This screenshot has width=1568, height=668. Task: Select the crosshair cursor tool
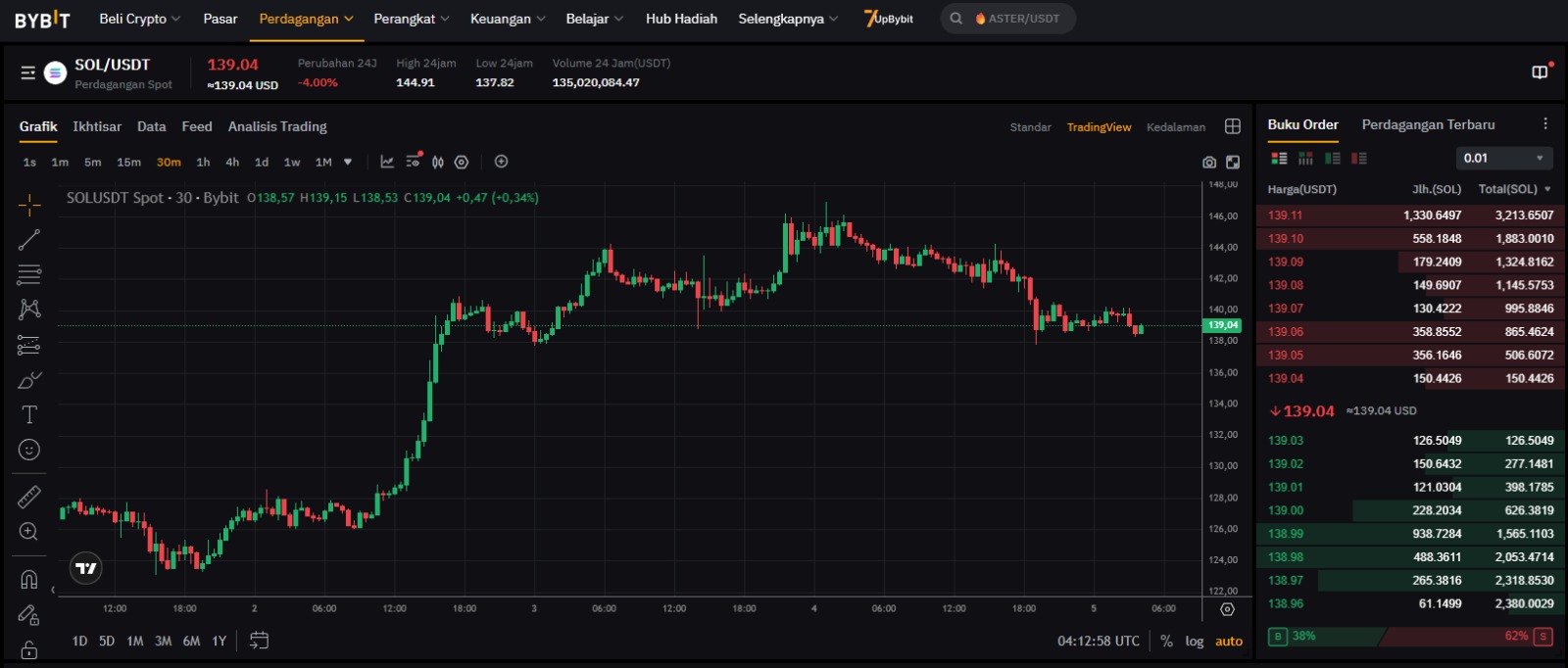coord(29,205)
